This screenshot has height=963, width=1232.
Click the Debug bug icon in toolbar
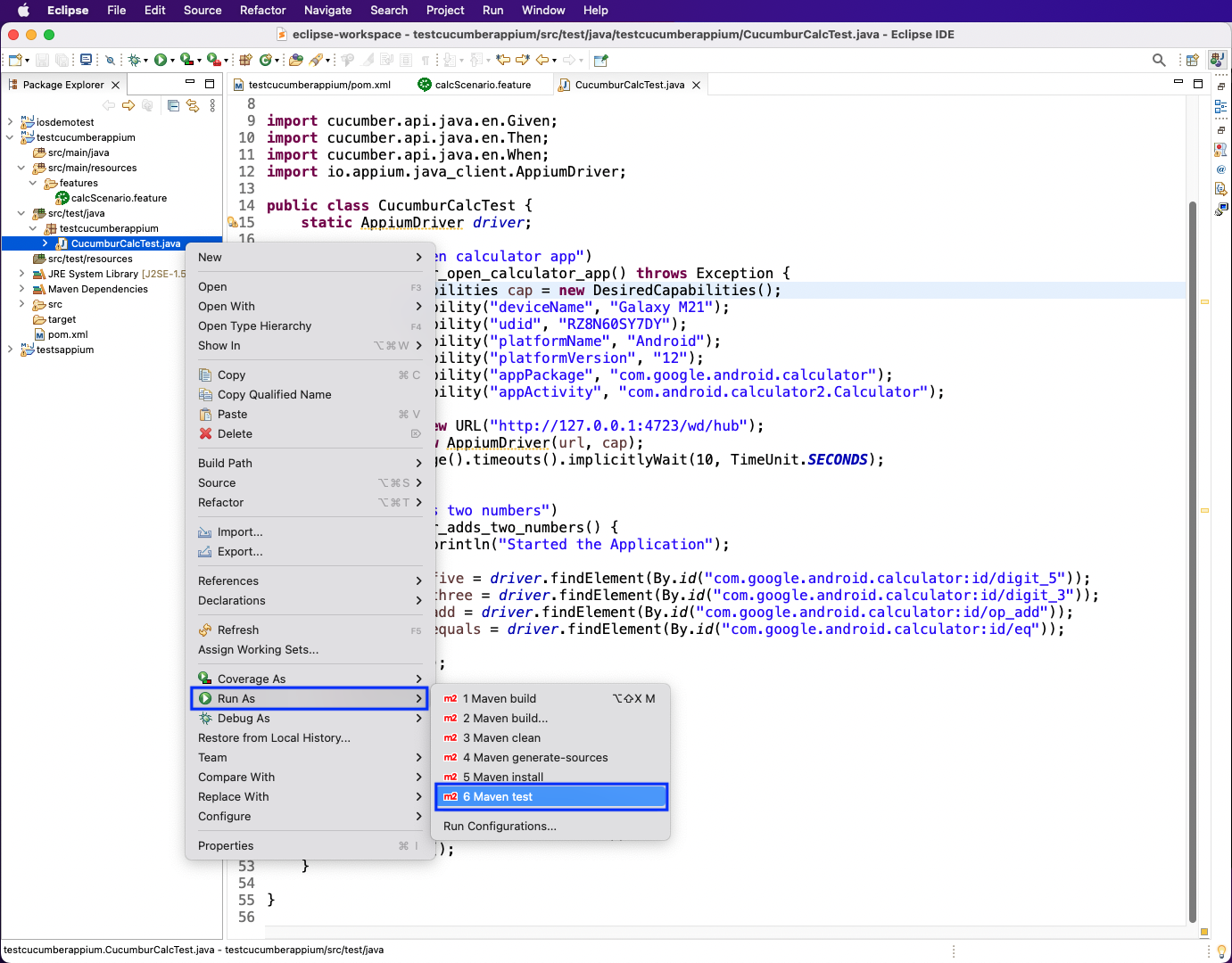(x=134, y=60)
